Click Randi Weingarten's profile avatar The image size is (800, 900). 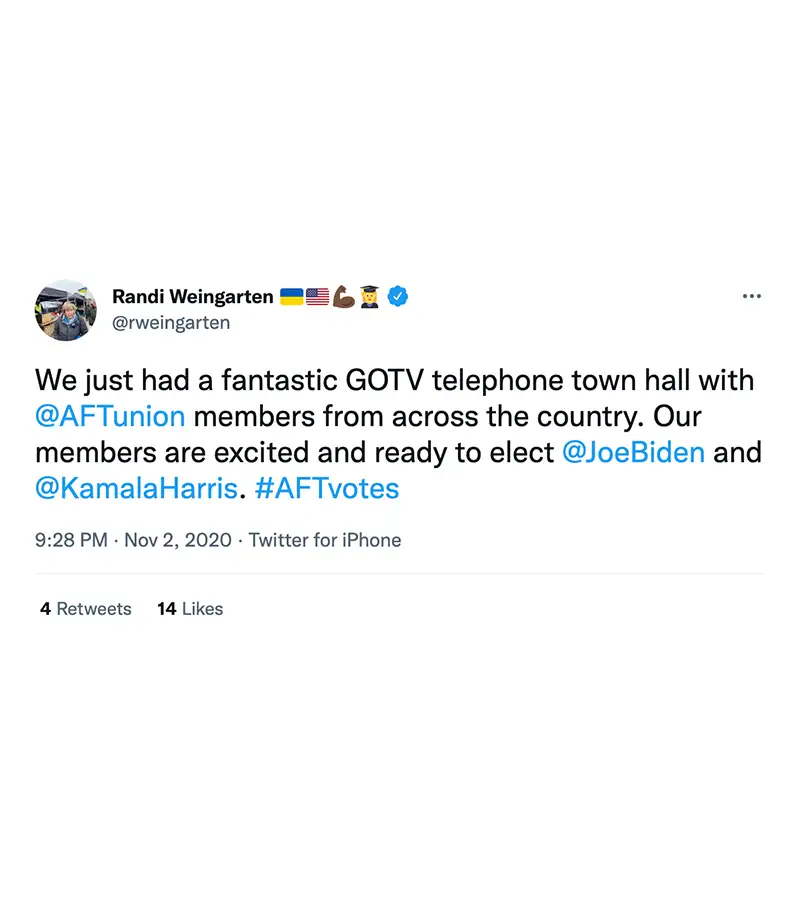pyautogui.click(x=65, y=310)
